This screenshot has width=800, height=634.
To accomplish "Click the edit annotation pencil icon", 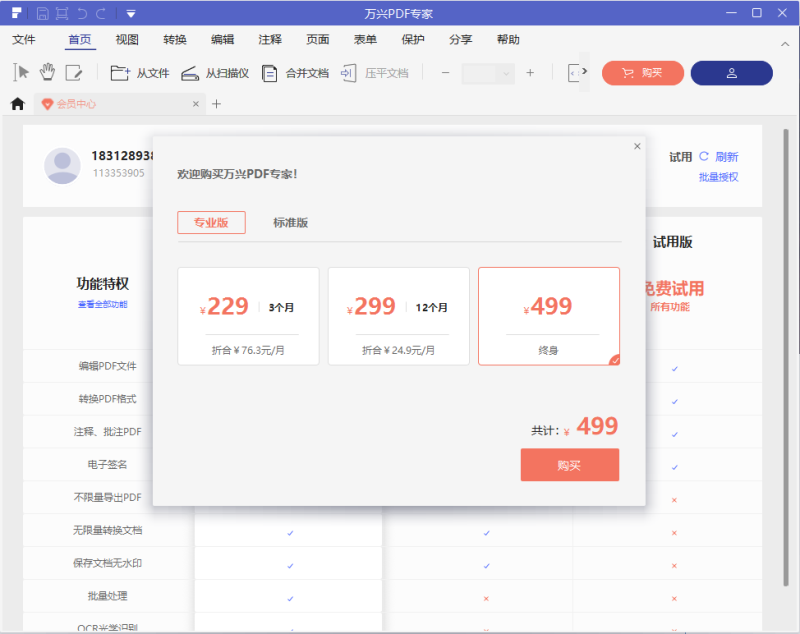I will click(x=74, y=70).
